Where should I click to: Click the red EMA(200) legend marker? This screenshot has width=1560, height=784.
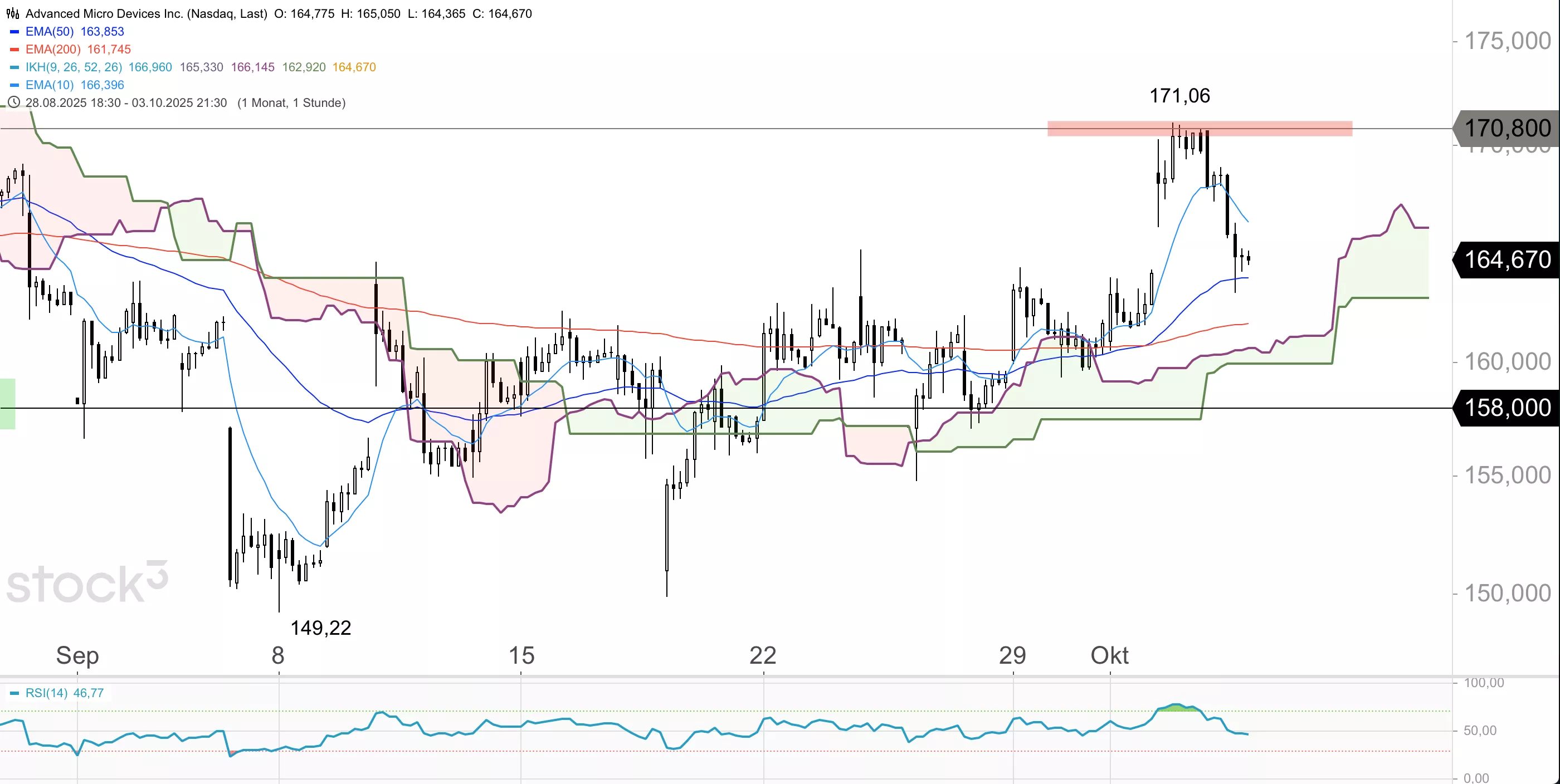coord(14,49)
